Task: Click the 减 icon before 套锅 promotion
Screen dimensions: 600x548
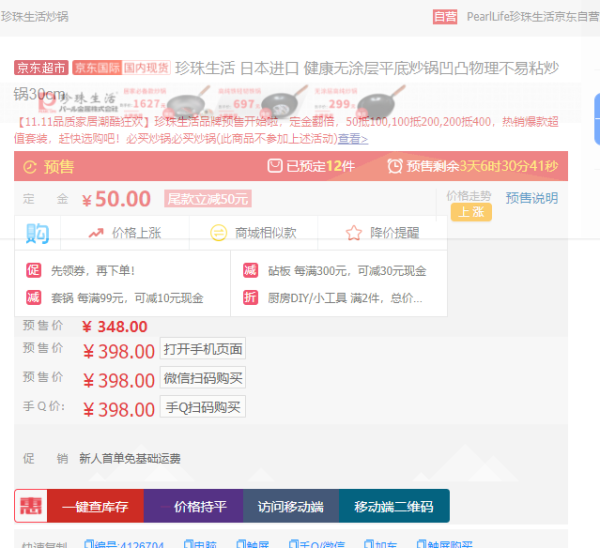Action: (34, 297)
